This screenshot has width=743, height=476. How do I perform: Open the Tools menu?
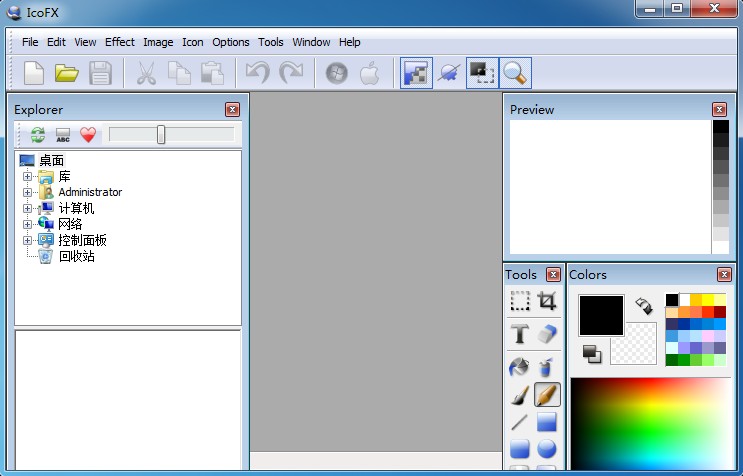pyautogui.click(x=271, y=42)
